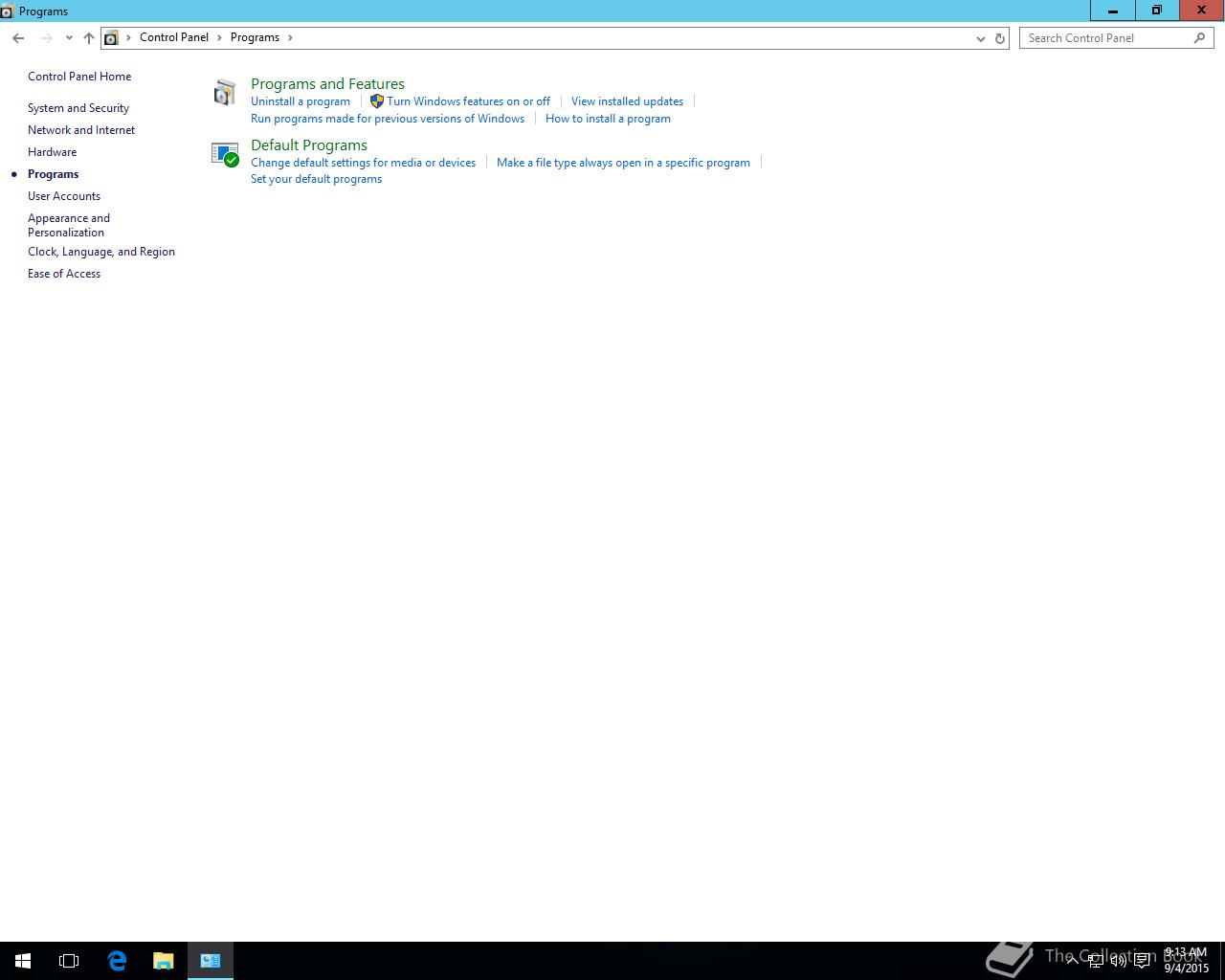The width and height of the screenshot is (1225, 980).
Task: Click the Programs and Features icon
Action: tap(225, 93)
